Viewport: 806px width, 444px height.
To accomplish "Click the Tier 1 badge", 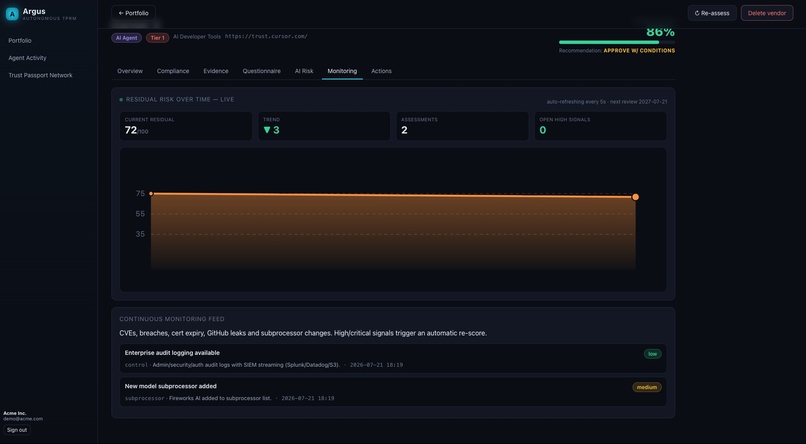I will coord(157,38).
